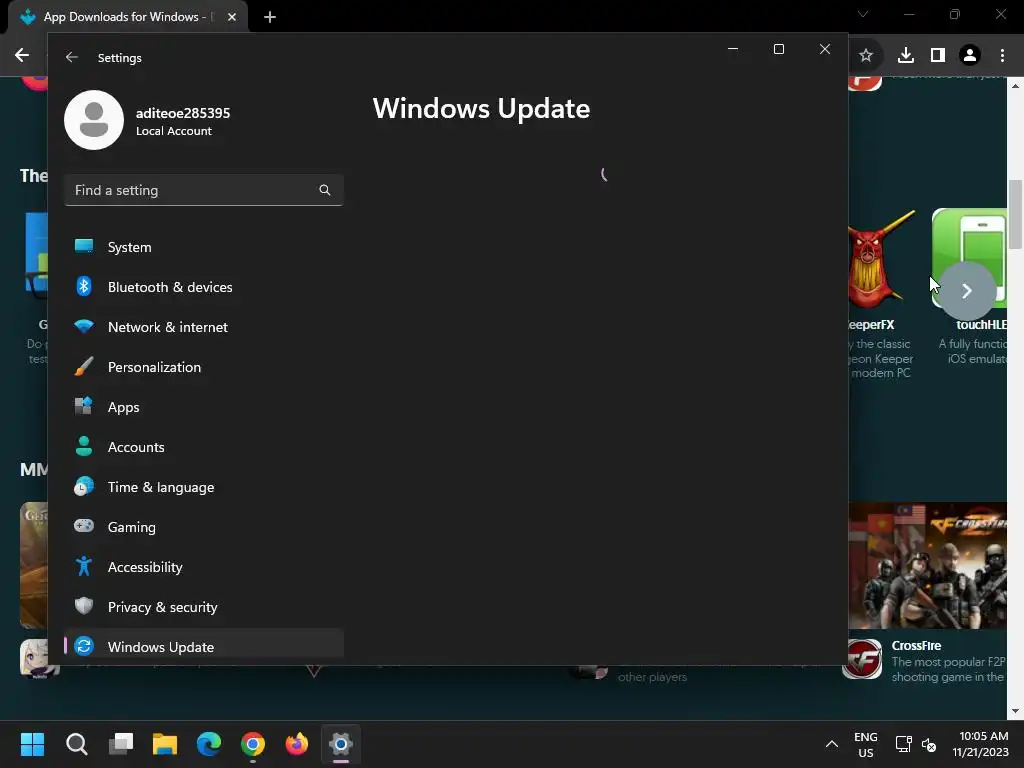Click scrollbar down arrow in browser
1024x768 pixels.
coord(1015,711)
